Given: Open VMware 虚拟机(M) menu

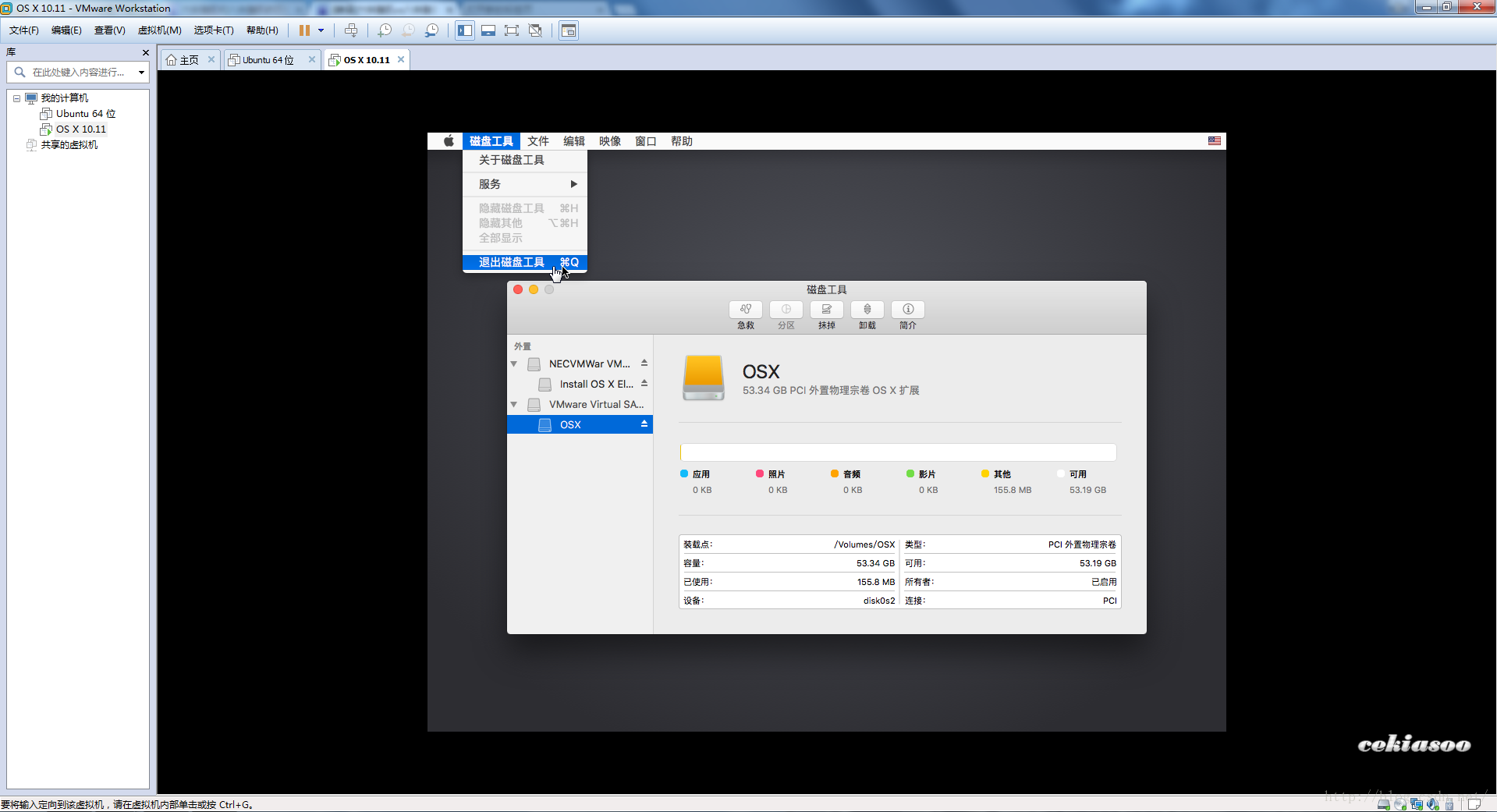Looking at the screenshot, I should point(160,30).
